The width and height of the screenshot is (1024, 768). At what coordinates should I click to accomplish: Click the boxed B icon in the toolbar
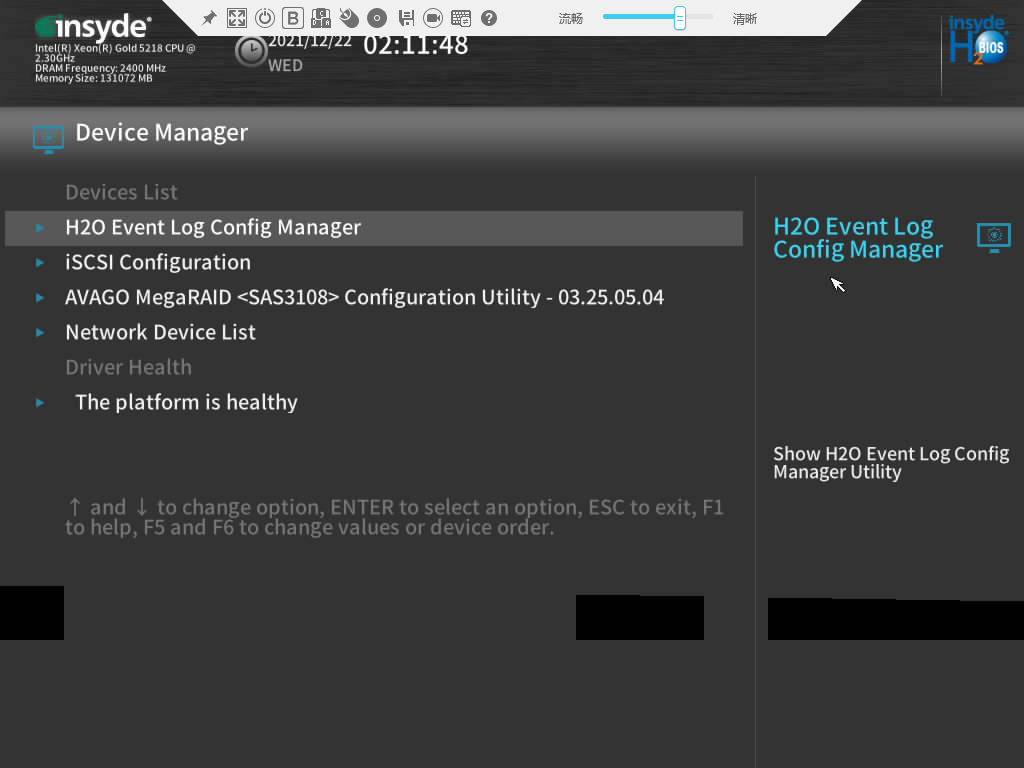coord(293,18)
